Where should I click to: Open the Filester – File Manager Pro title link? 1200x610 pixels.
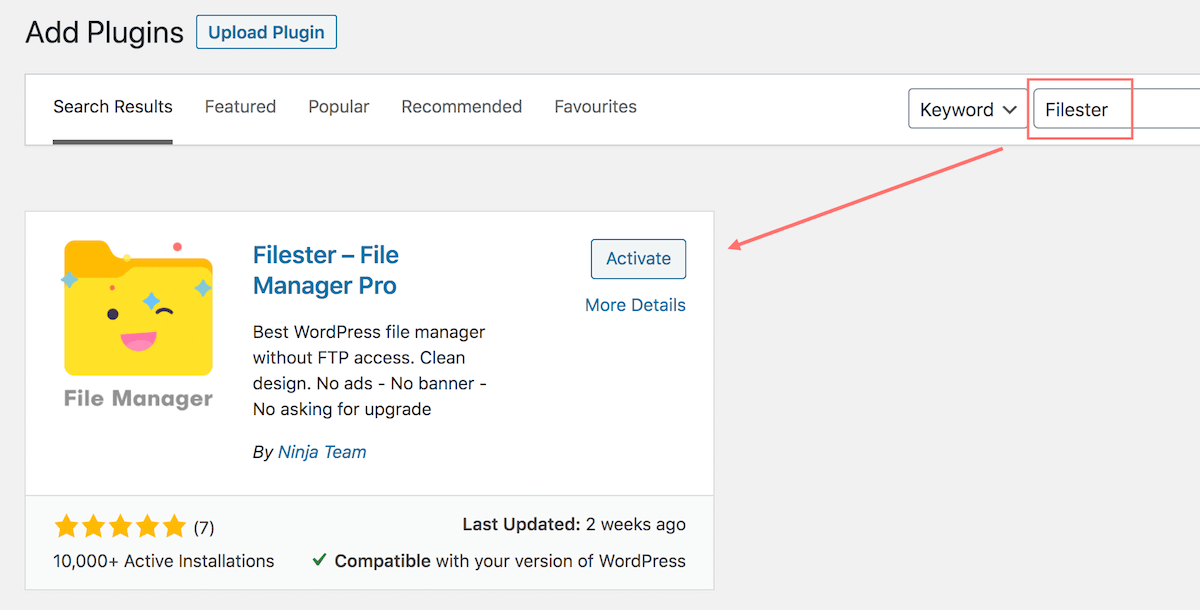[x=326, y=270]
